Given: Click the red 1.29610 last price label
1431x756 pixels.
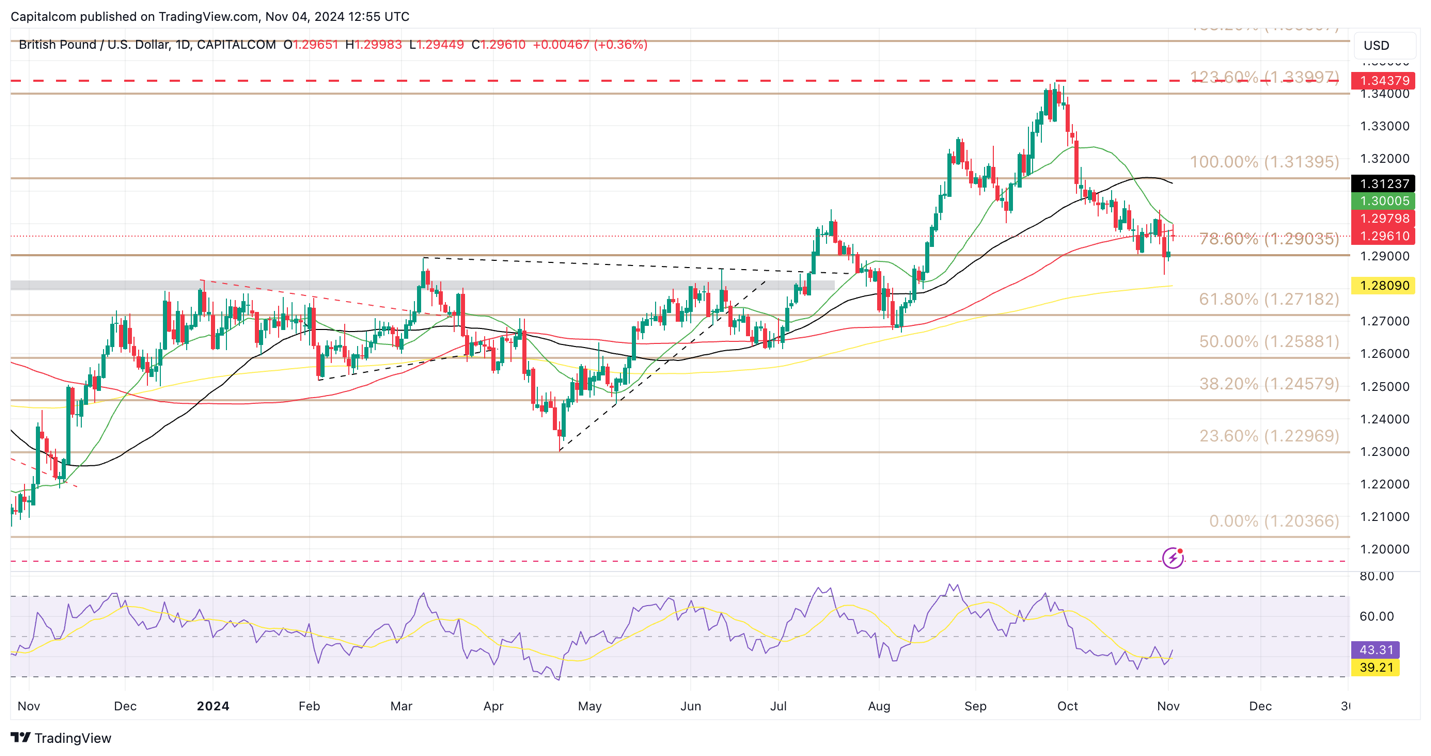Looking at the screenshot, I should [x=1382, y=237].
